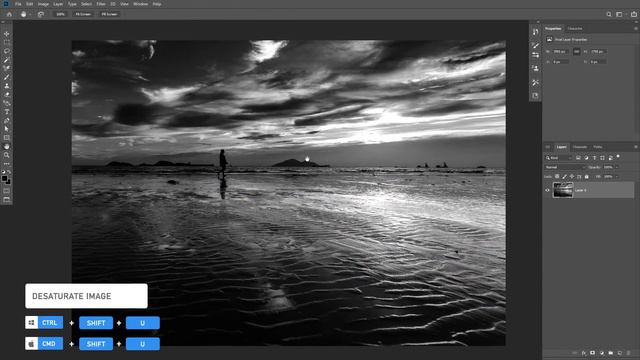Viewport: 640px width, 360px height.
Task: Click the Delete layer trash icon
Action: 629,353
